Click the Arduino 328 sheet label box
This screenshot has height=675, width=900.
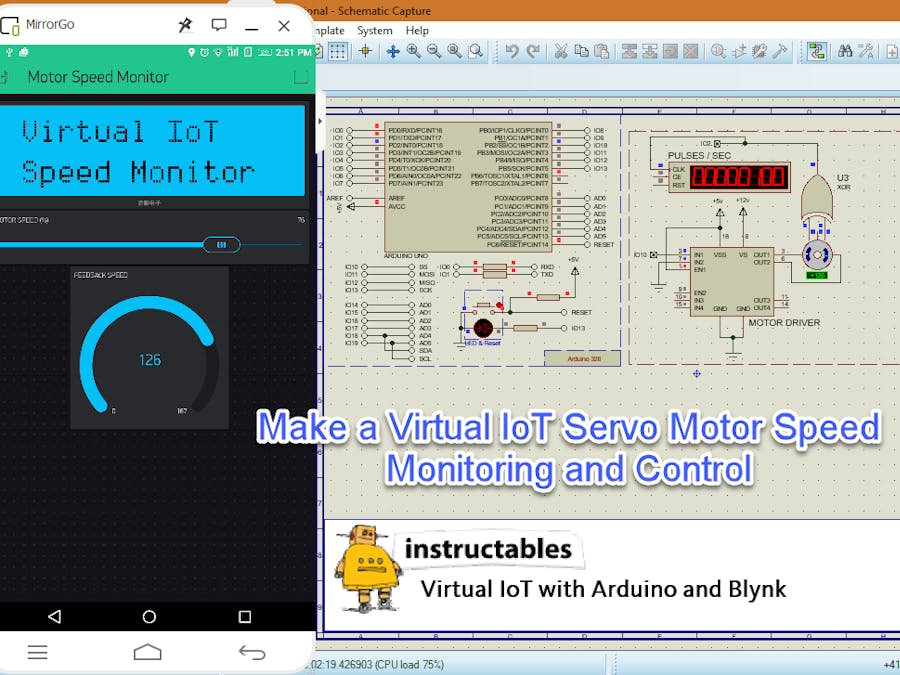click(x=583, y=359)
